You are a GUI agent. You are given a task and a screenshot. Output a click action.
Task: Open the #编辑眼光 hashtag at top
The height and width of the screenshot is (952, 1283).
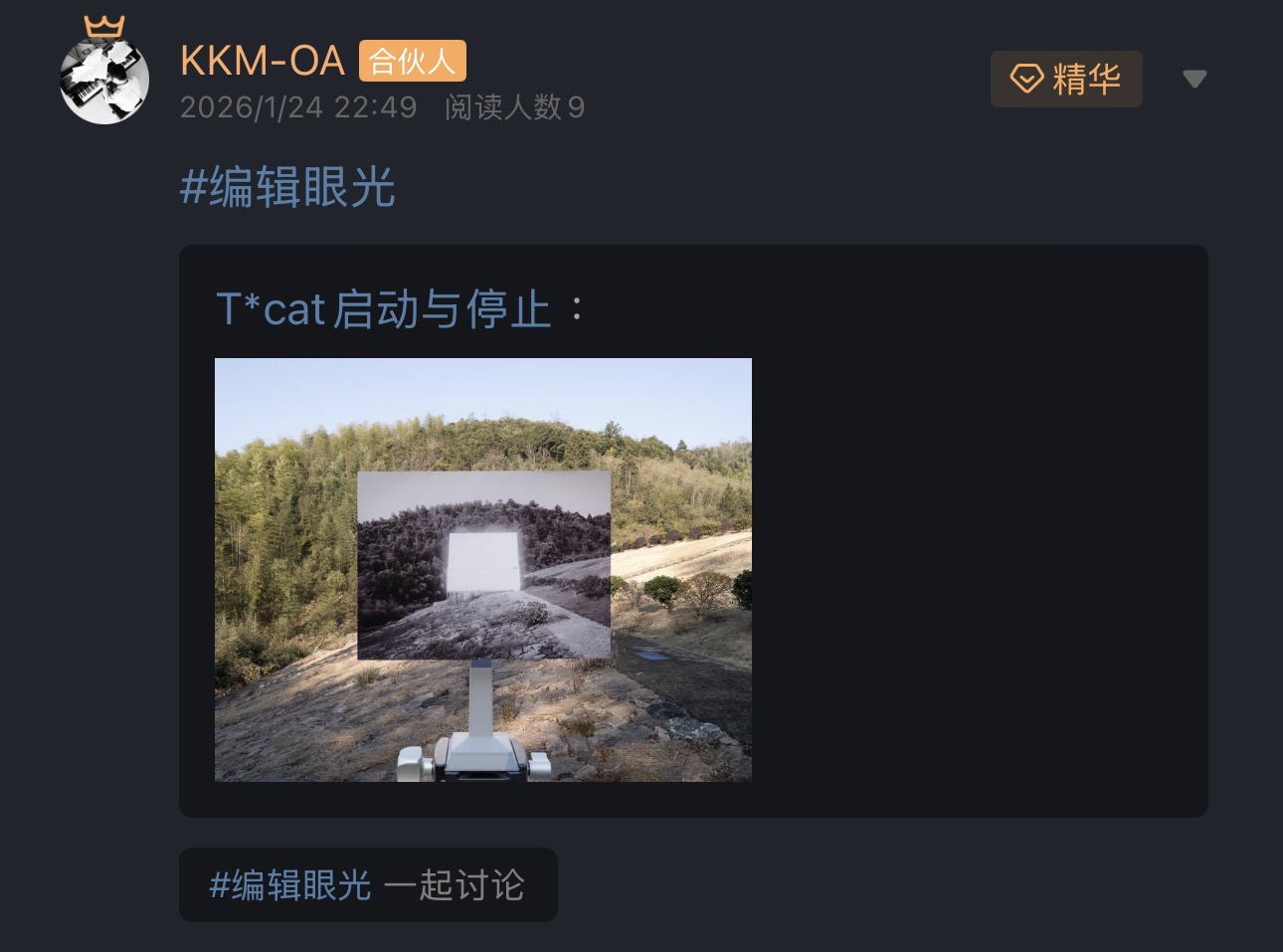[287, 187]
